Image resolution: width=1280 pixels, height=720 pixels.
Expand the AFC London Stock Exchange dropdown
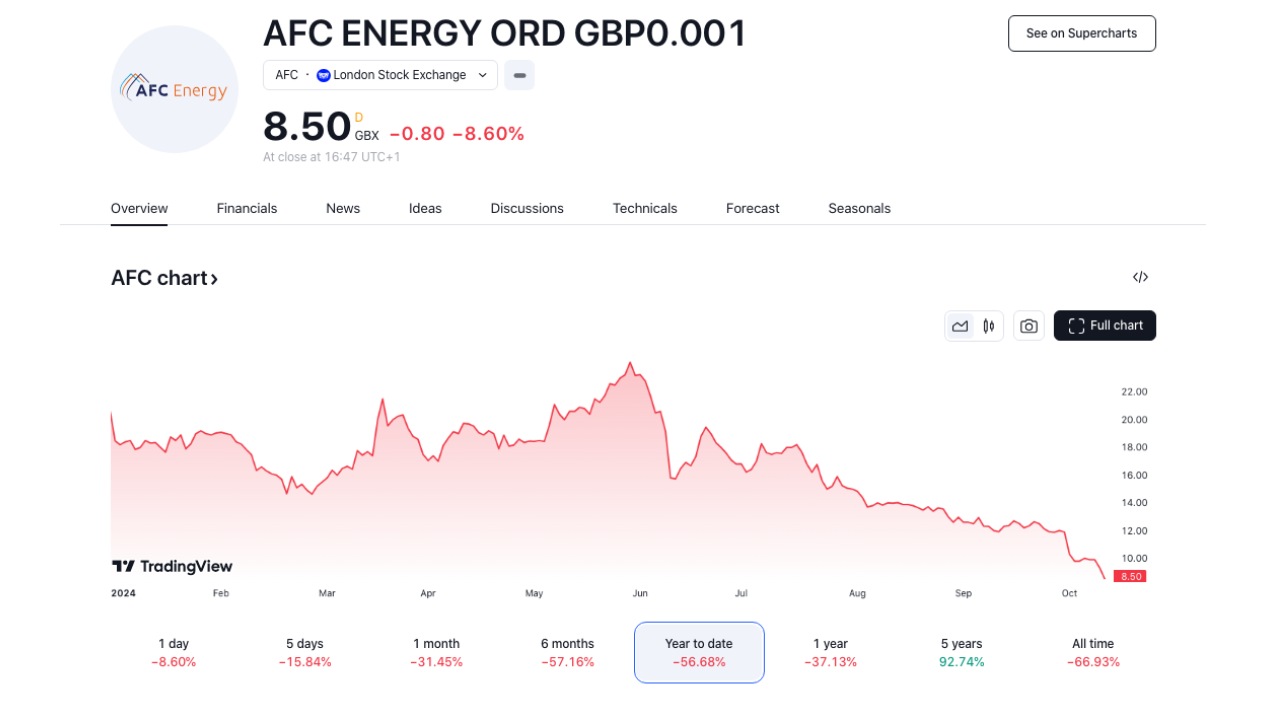point(482,75)
